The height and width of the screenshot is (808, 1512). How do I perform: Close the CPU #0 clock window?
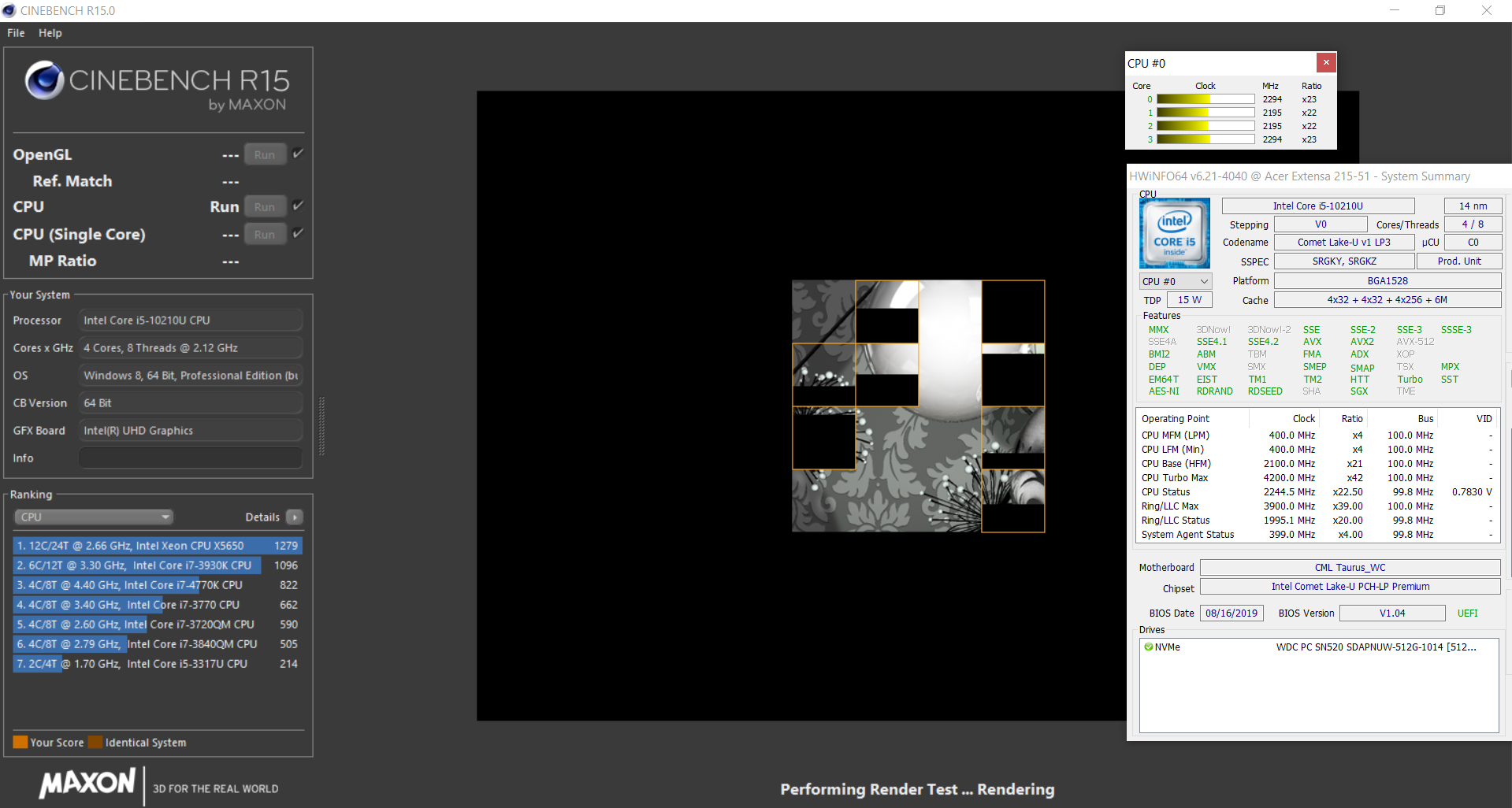(1326, 62)
